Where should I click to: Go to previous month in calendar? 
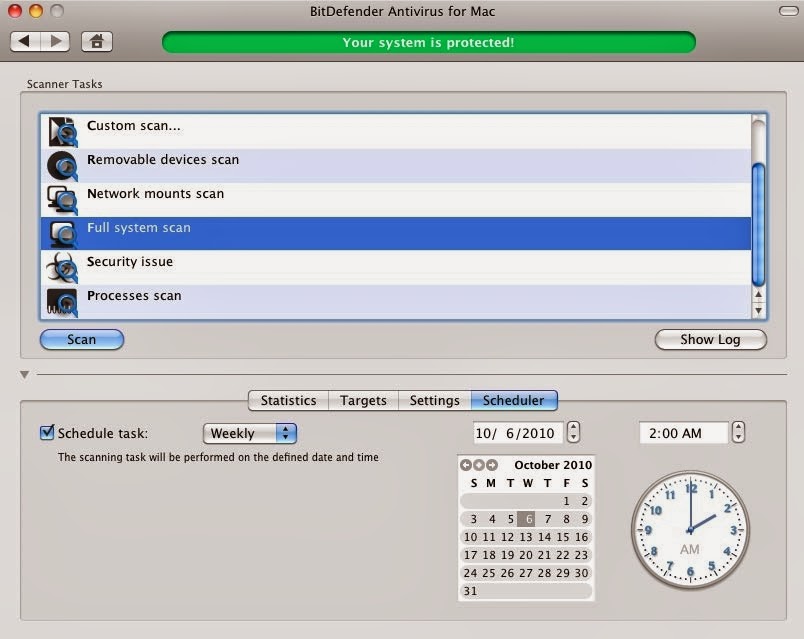[466, 465]
